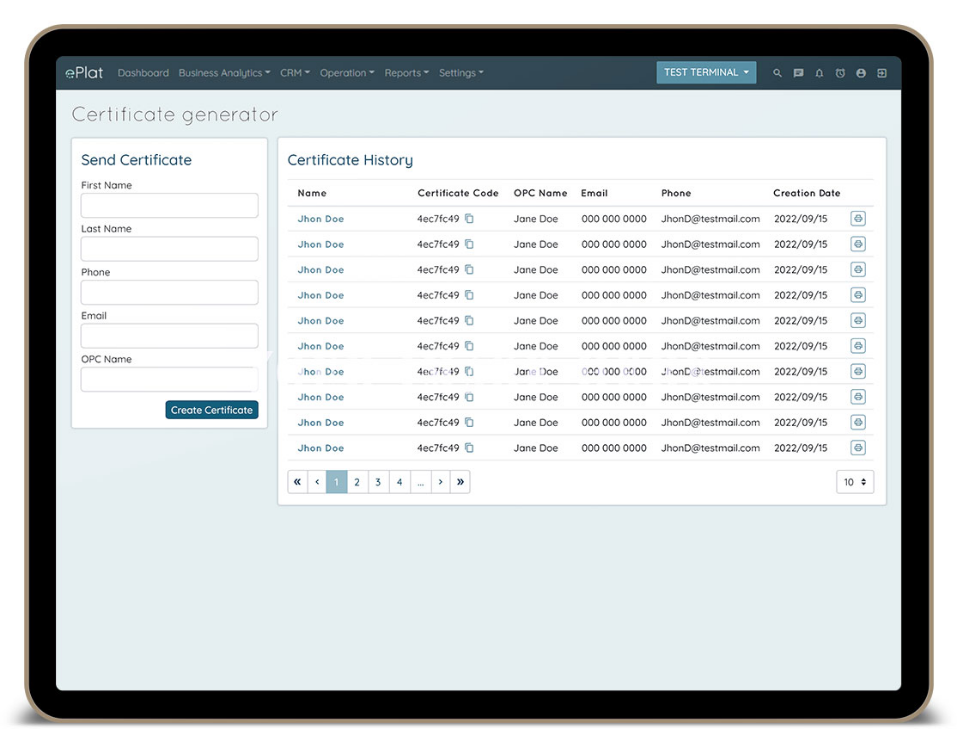Click the ellipsis pagination button
The width and height of the screenshot is (957, 729).
421,482
